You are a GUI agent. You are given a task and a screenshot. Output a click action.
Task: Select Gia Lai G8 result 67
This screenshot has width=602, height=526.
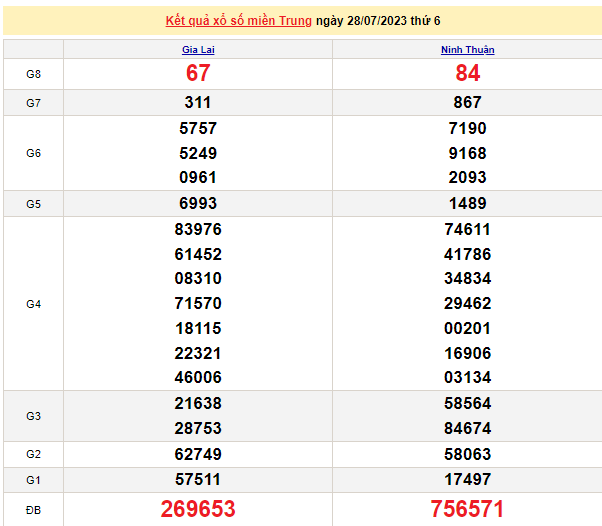(x=197, y=74)
